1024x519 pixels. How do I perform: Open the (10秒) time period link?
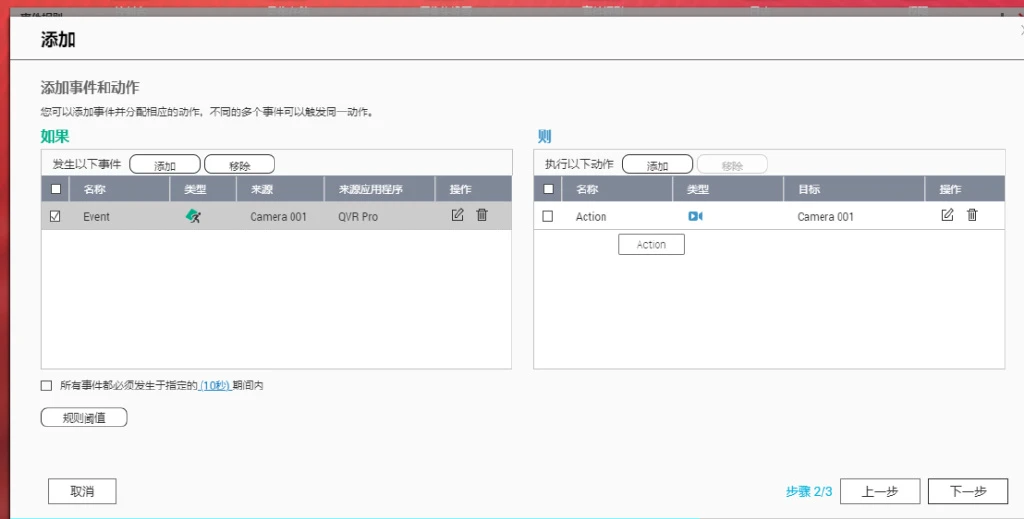[216, 386]
